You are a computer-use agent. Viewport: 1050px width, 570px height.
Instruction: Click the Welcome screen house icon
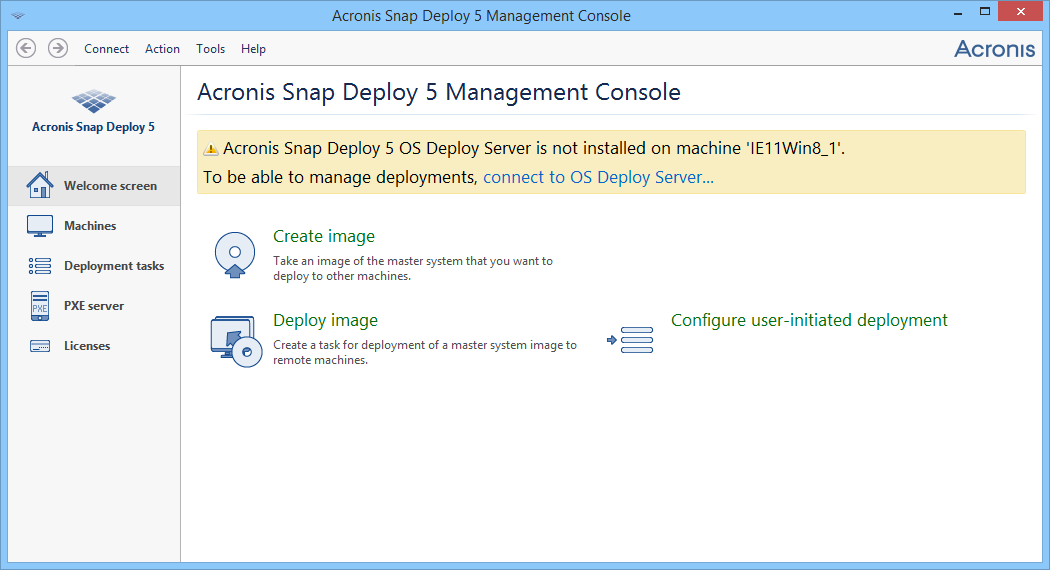(x=40, y=185)
